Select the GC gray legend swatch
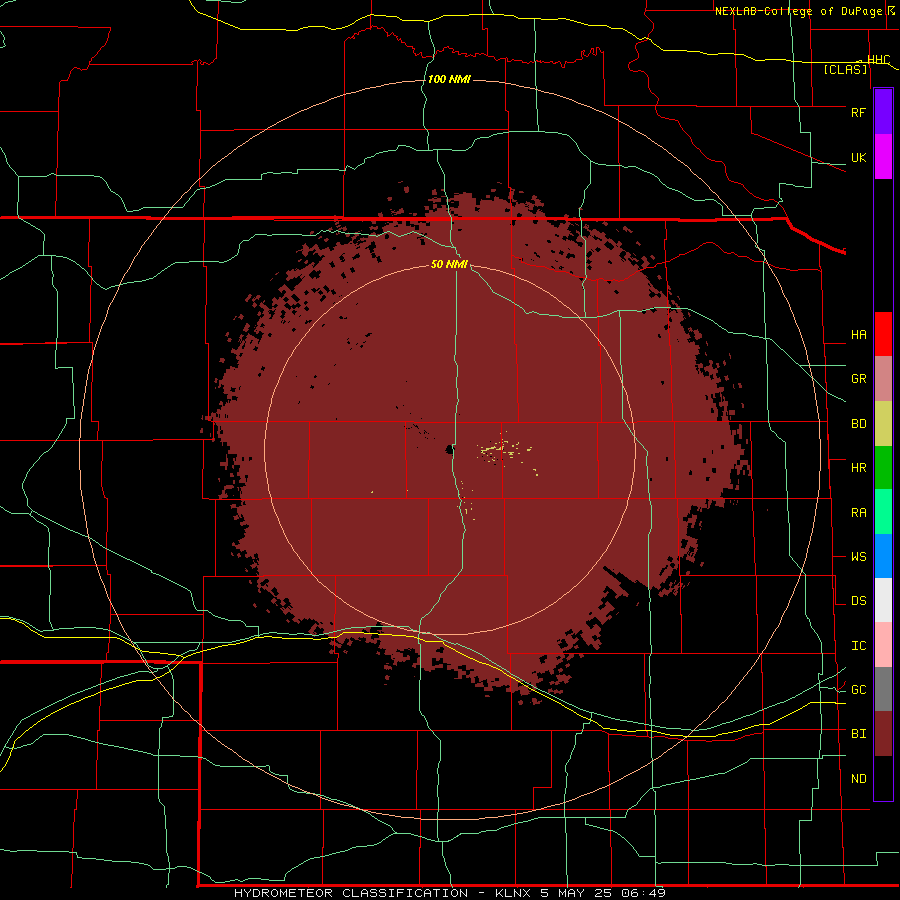The height and width of the screenshot is (900, 900). click(883, 689)
